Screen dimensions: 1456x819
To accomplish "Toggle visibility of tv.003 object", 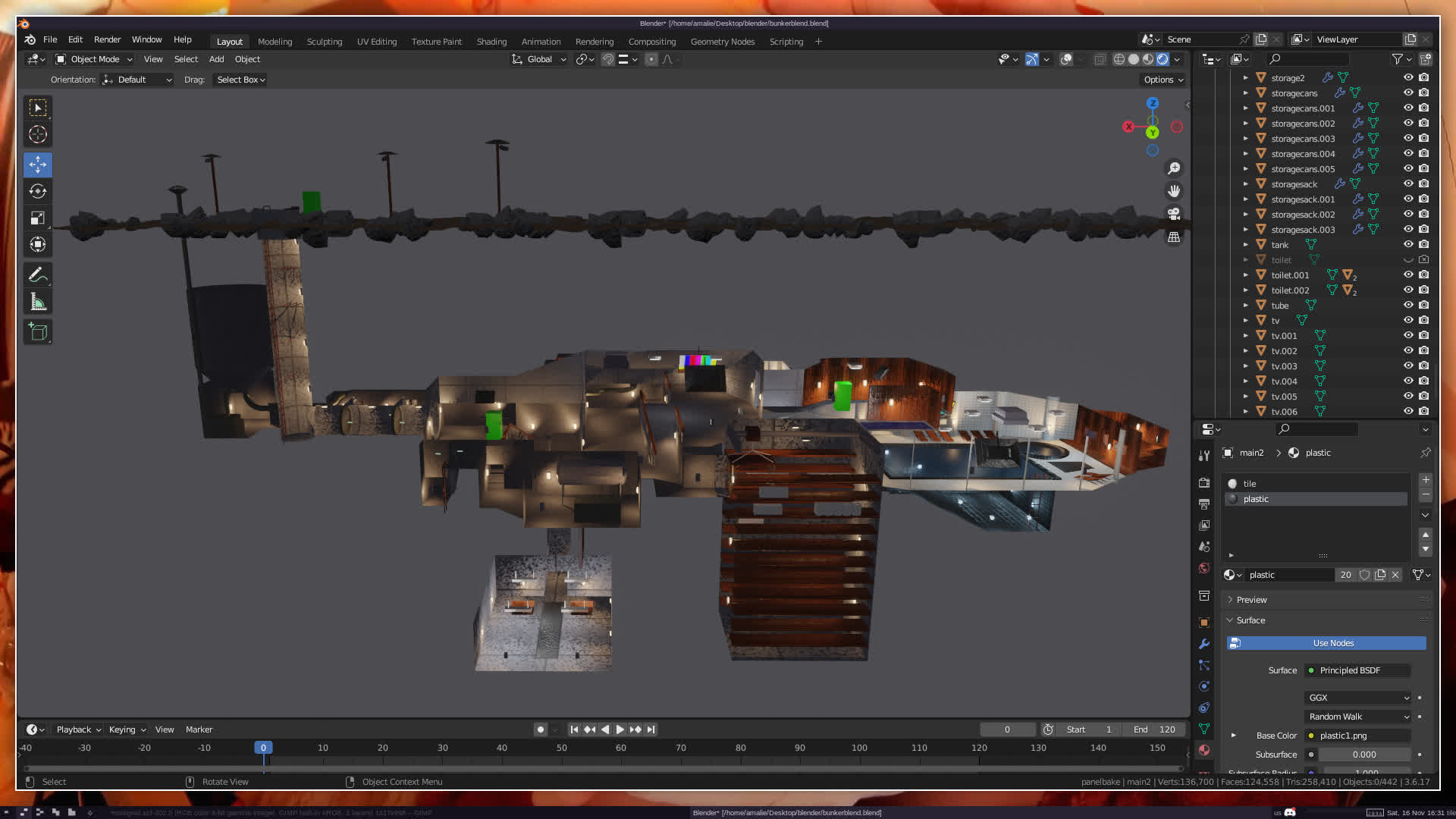I will click(x=1408, y=366).
